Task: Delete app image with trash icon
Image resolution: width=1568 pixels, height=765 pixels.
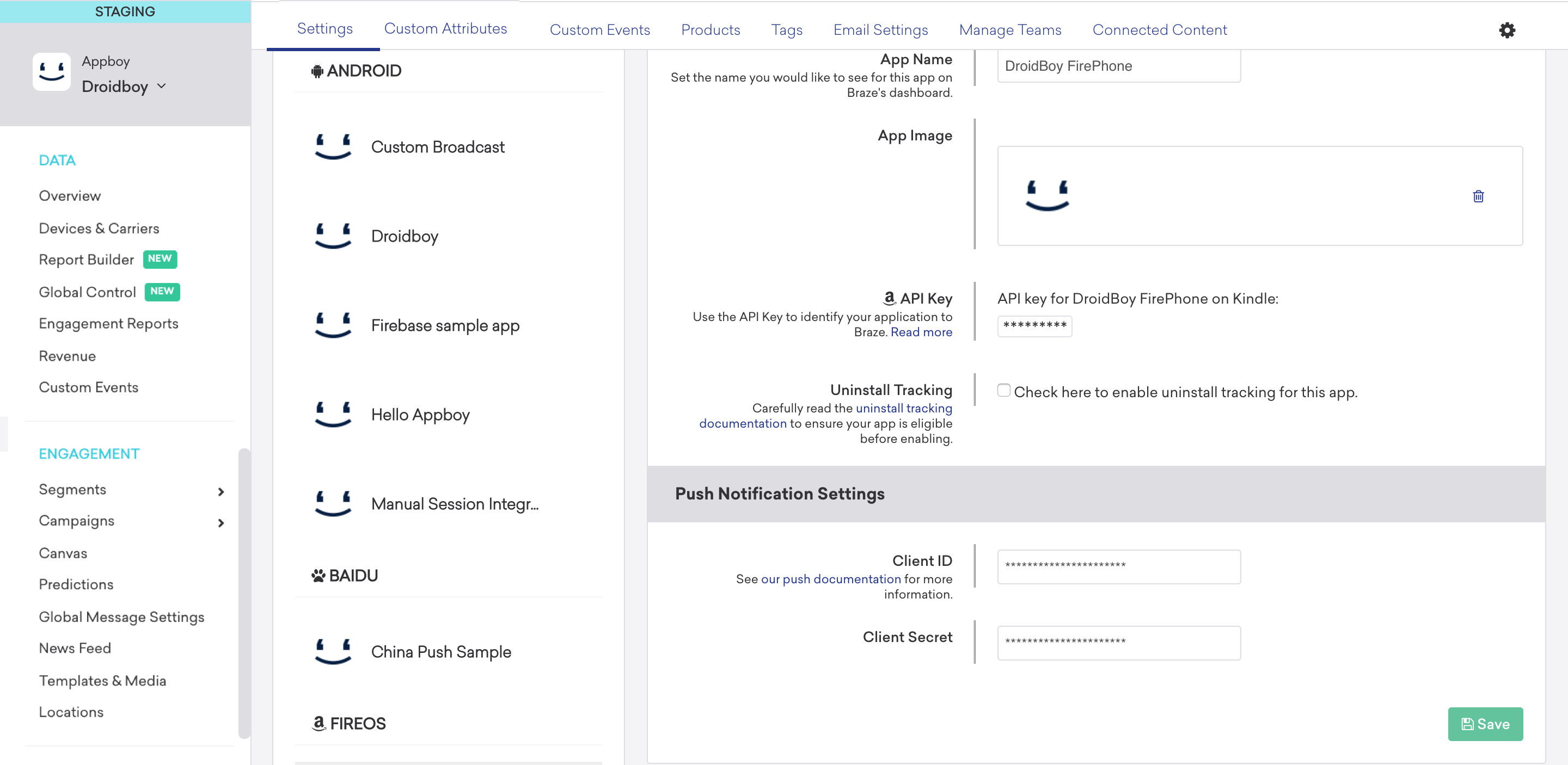Action: (x=1478, y=196)
